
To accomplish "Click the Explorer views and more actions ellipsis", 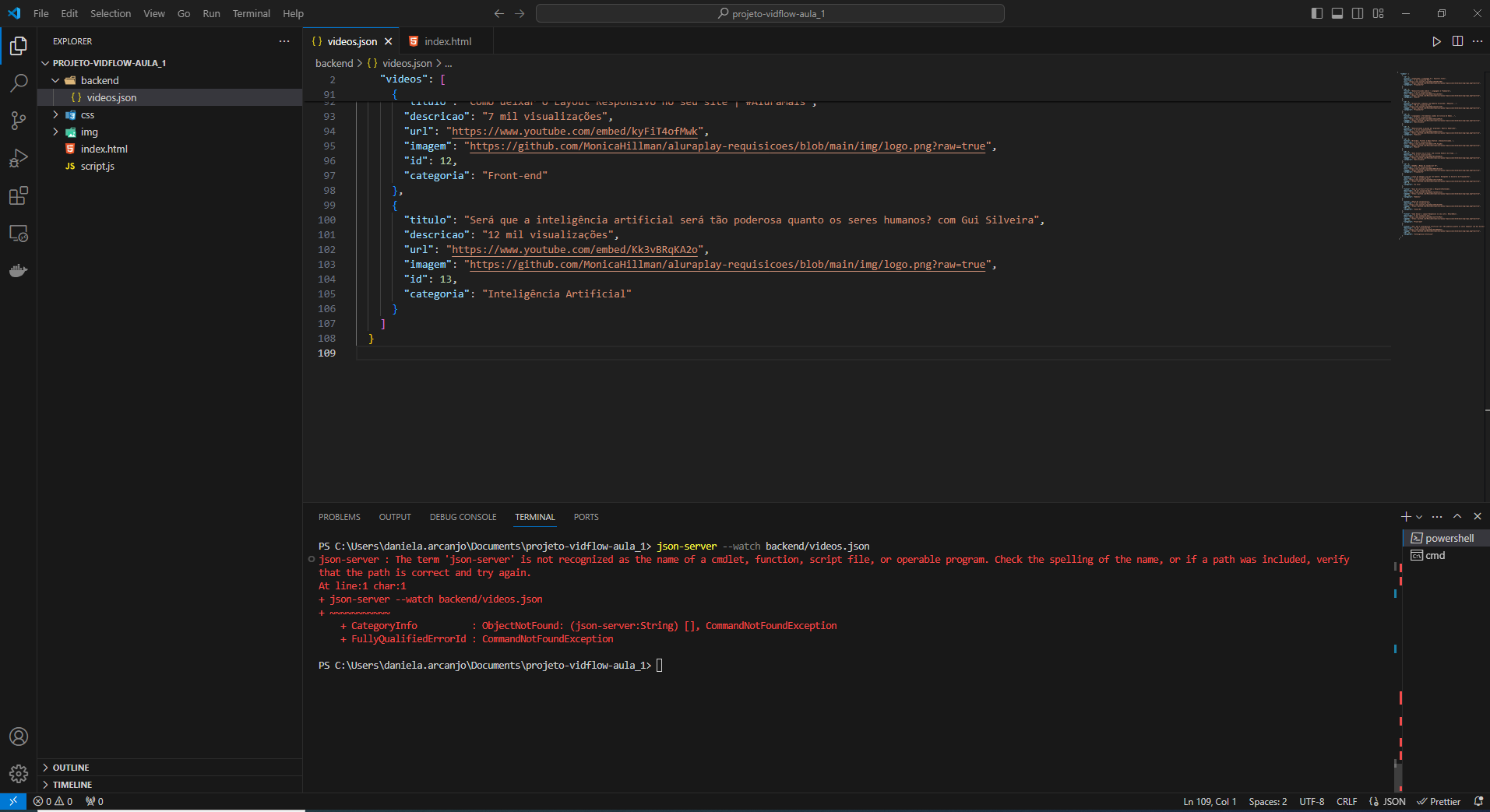I will point(284,41).
